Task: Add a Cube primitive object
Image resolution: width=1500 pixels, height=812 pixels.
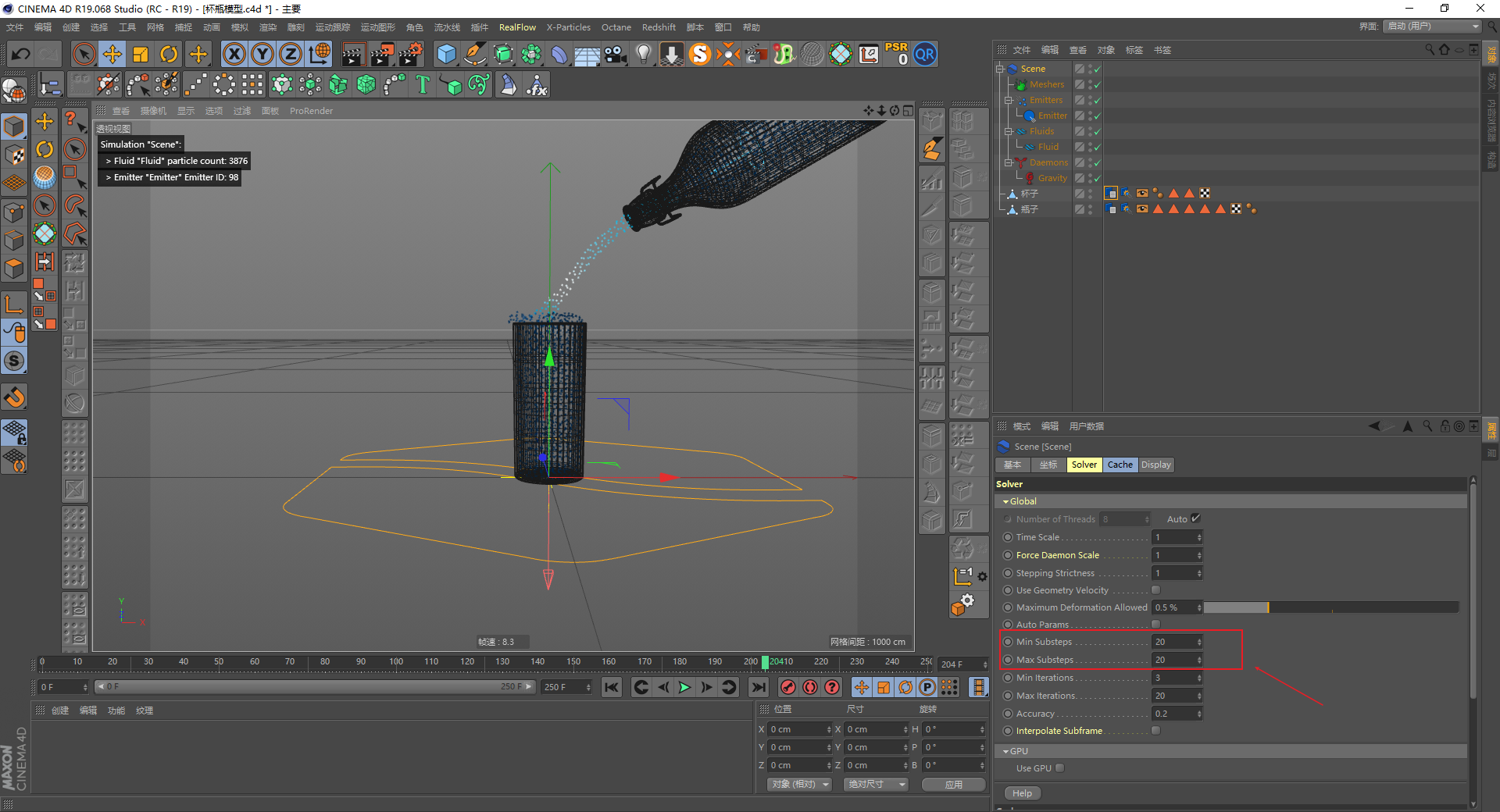Action: click(x=446, y=54)
